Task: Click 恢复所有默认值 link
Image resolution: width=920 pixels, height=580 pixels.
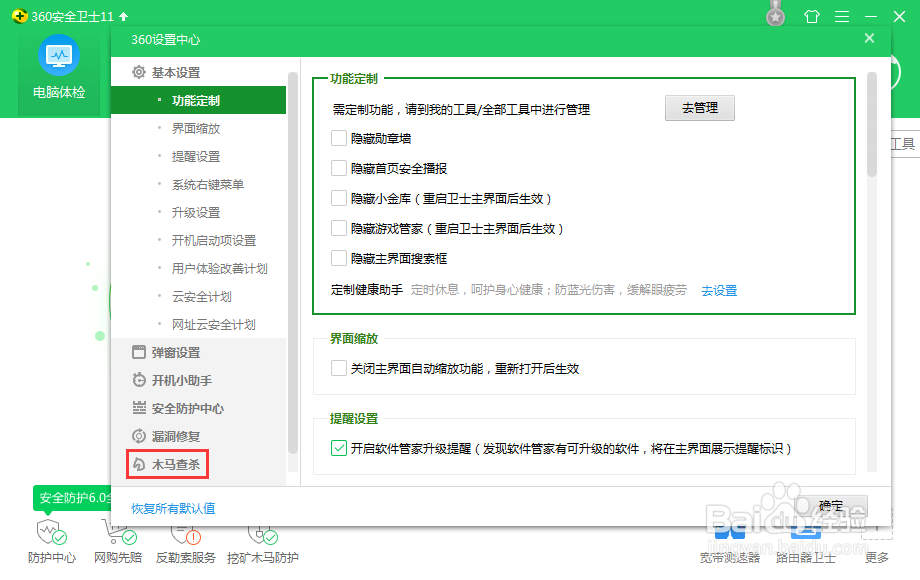Action: (173, 508)
